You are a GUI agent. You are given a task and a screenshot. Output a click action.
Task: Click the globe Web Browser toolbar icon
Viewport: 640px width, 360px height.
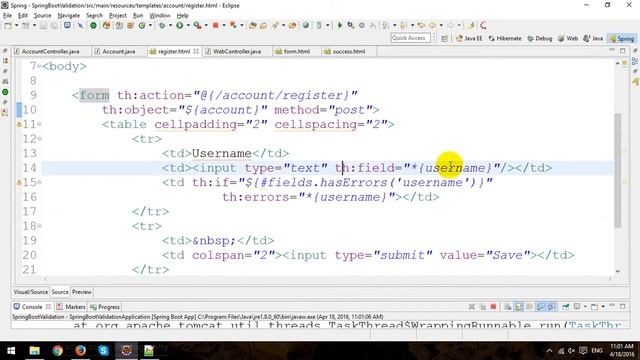click(x=305, y=25)
